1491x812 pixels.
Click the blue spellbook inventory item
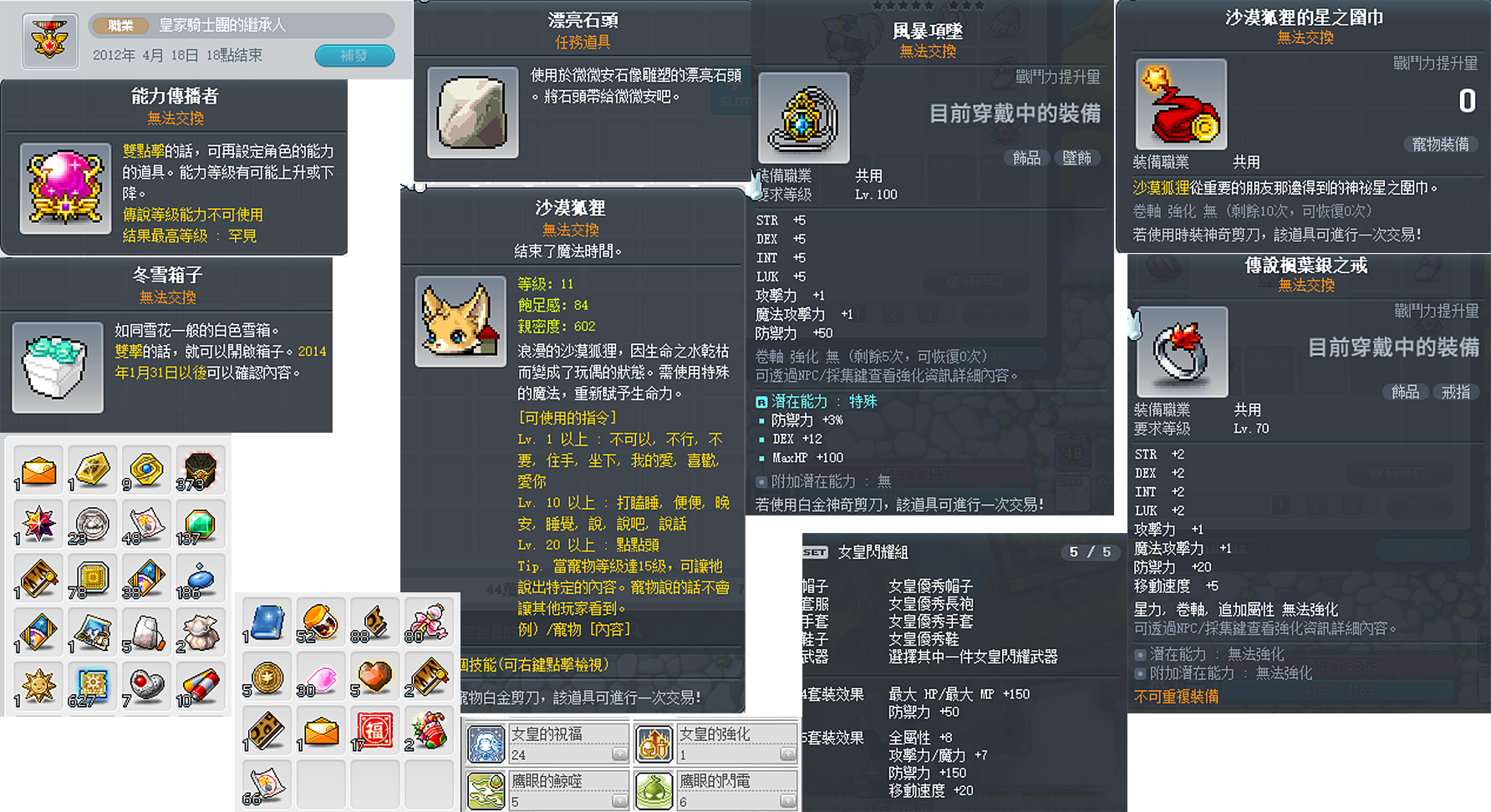click(x=267, y=622)
